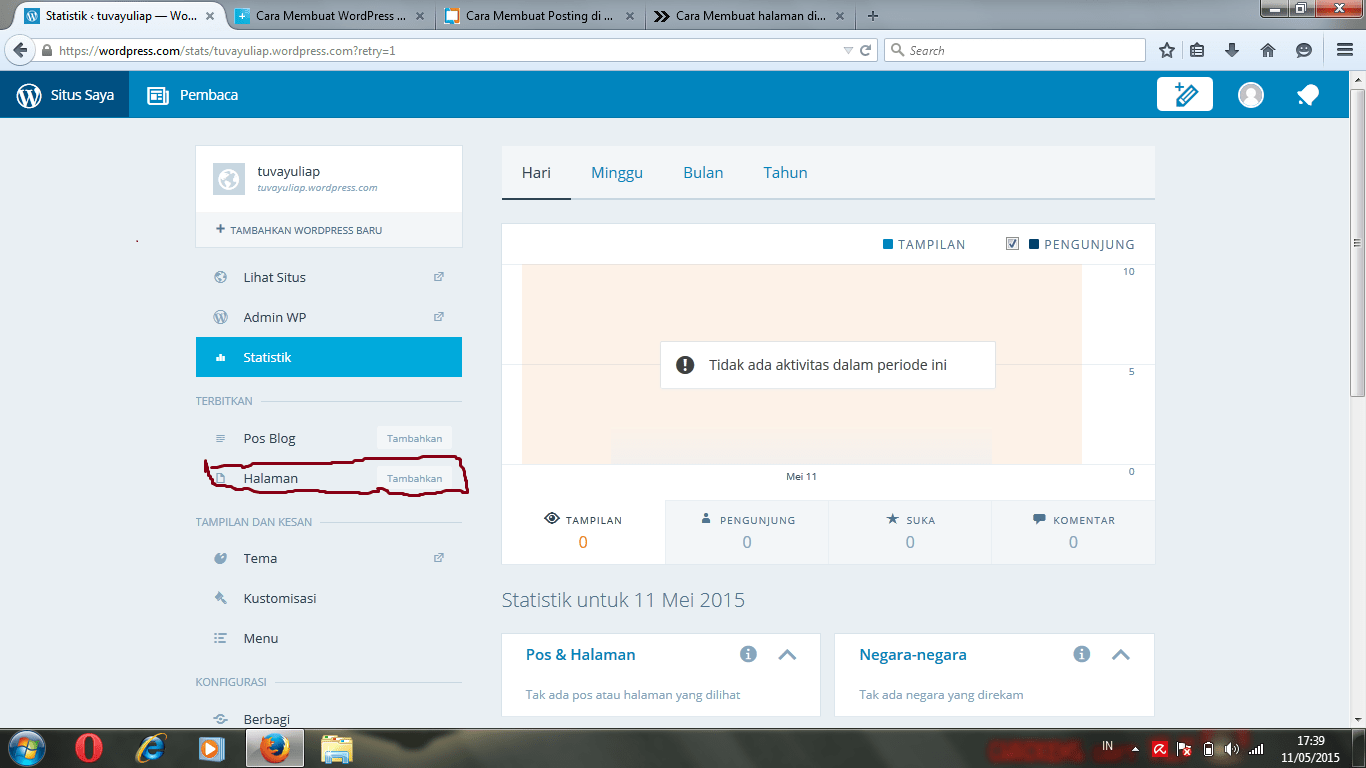Click the WordPress logo beside Situs Saya
This screenshot has width=1366, height=768.
point(29,96)
